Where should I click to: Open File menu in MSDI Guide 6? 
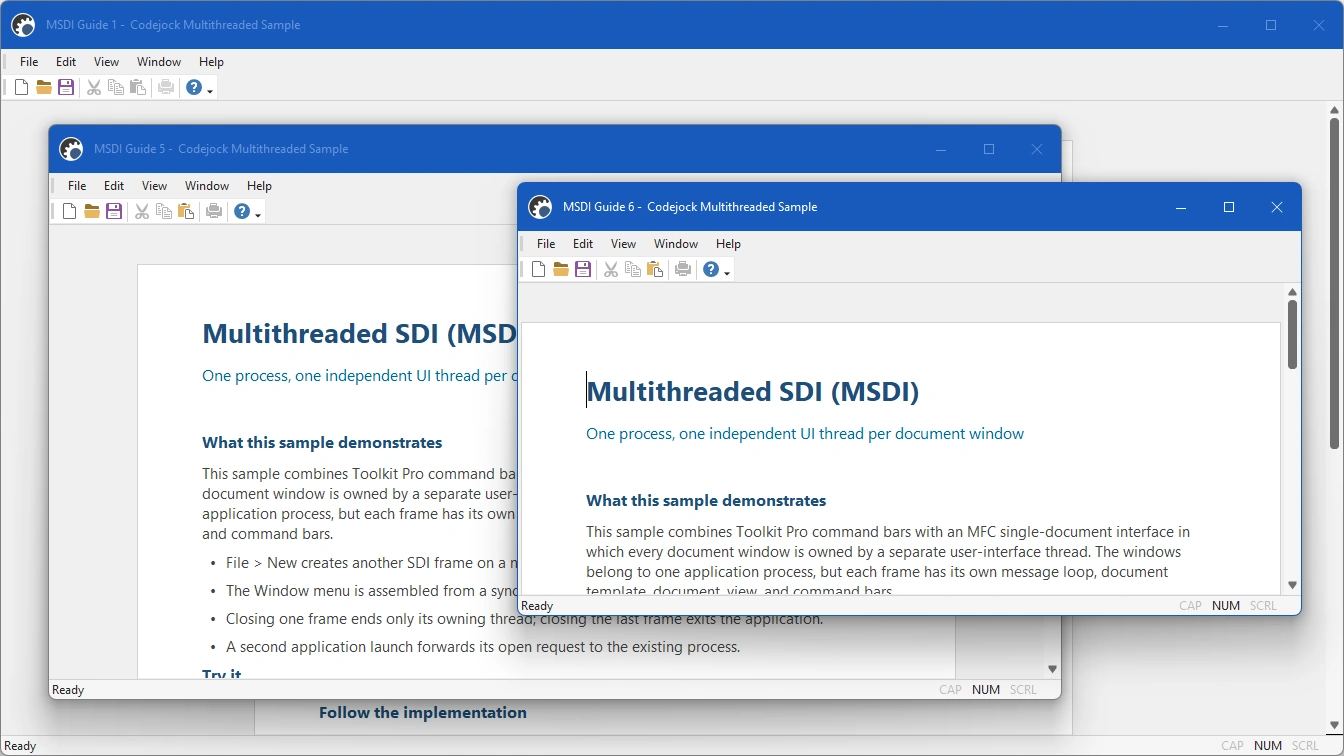[546, 243]
